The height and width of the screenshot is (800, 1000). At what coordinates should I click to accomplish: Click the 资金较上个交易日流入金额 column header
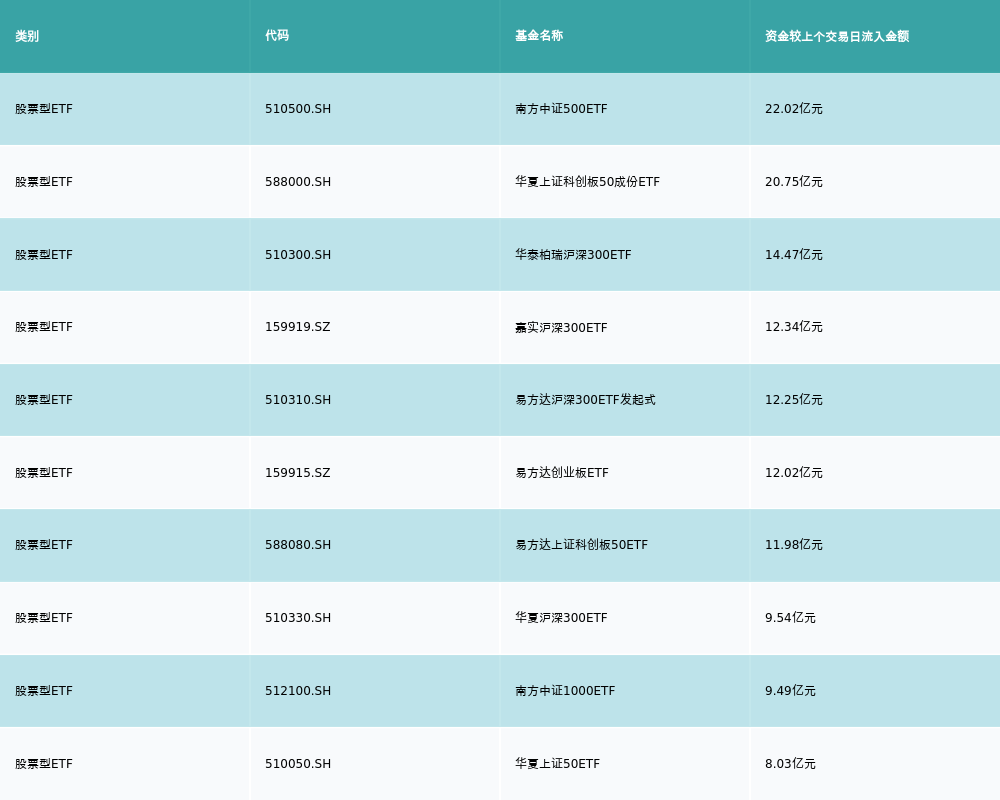coord(837,36)
